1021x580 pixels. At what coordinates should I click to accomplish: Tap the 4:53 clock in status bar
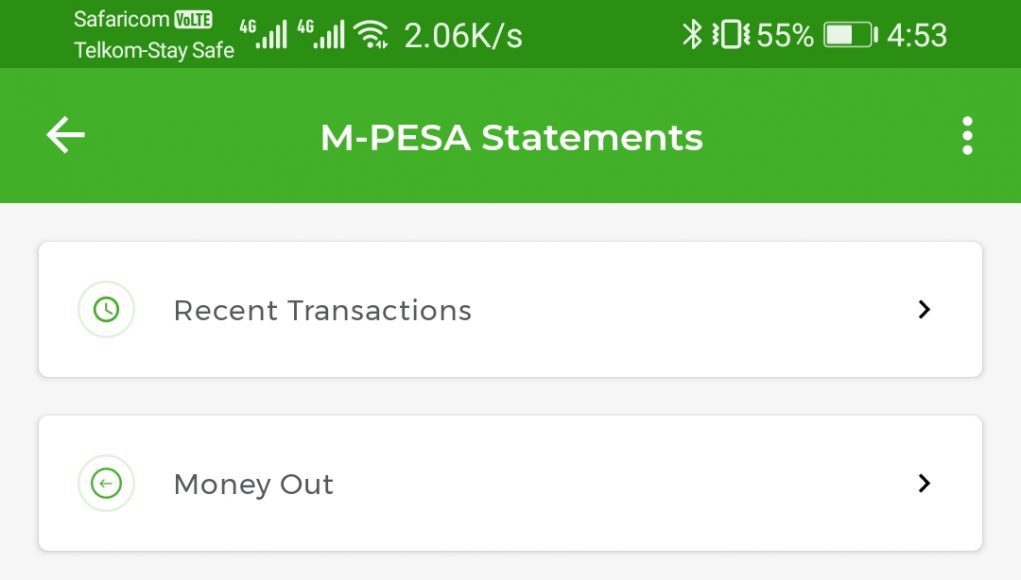[x=917, y=35]
